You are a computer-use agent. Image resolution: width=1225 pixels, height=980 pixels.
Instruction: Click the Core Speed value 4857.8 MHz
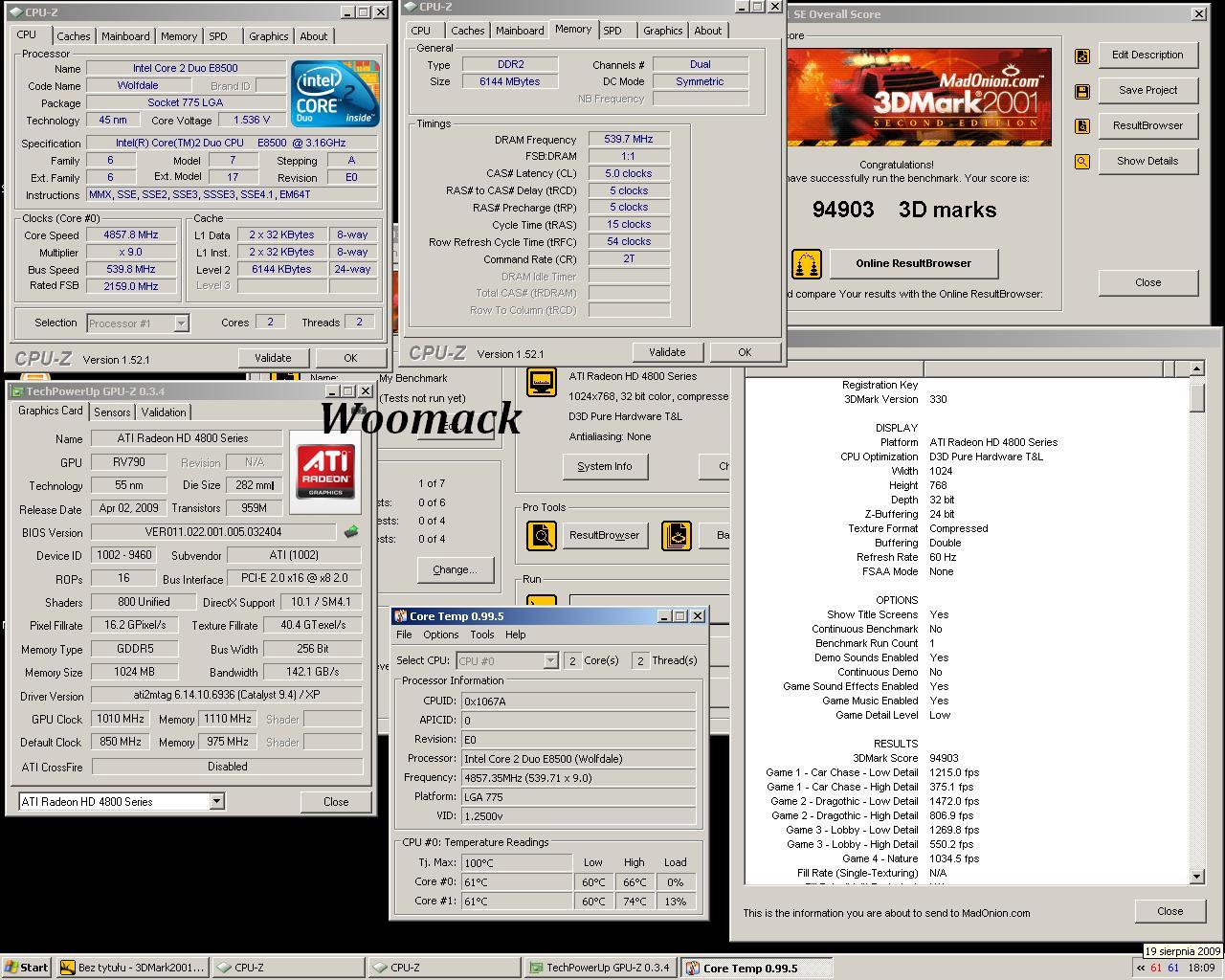coord(131,235)
